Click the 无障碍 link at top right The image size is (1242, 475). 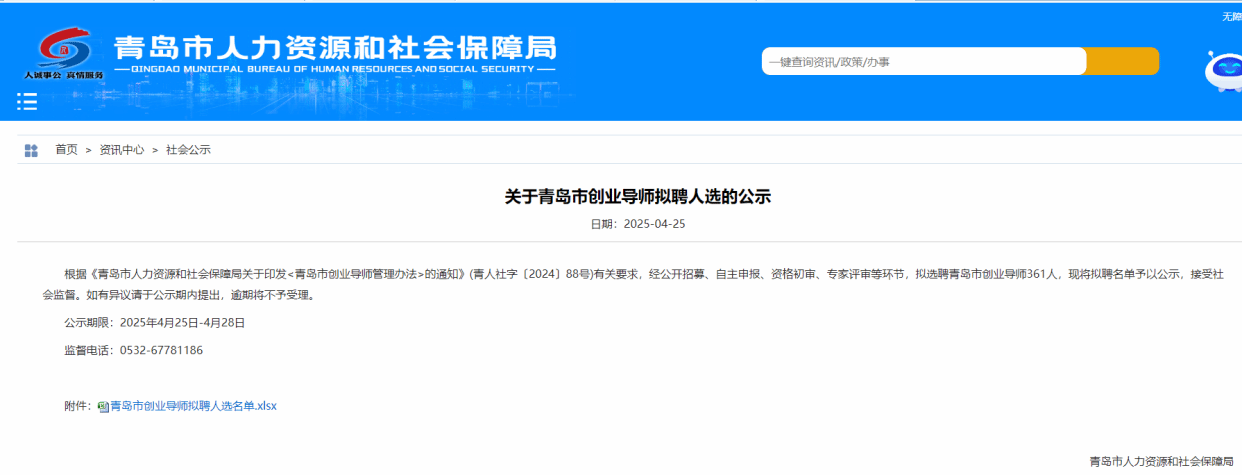pos(1230,16)
